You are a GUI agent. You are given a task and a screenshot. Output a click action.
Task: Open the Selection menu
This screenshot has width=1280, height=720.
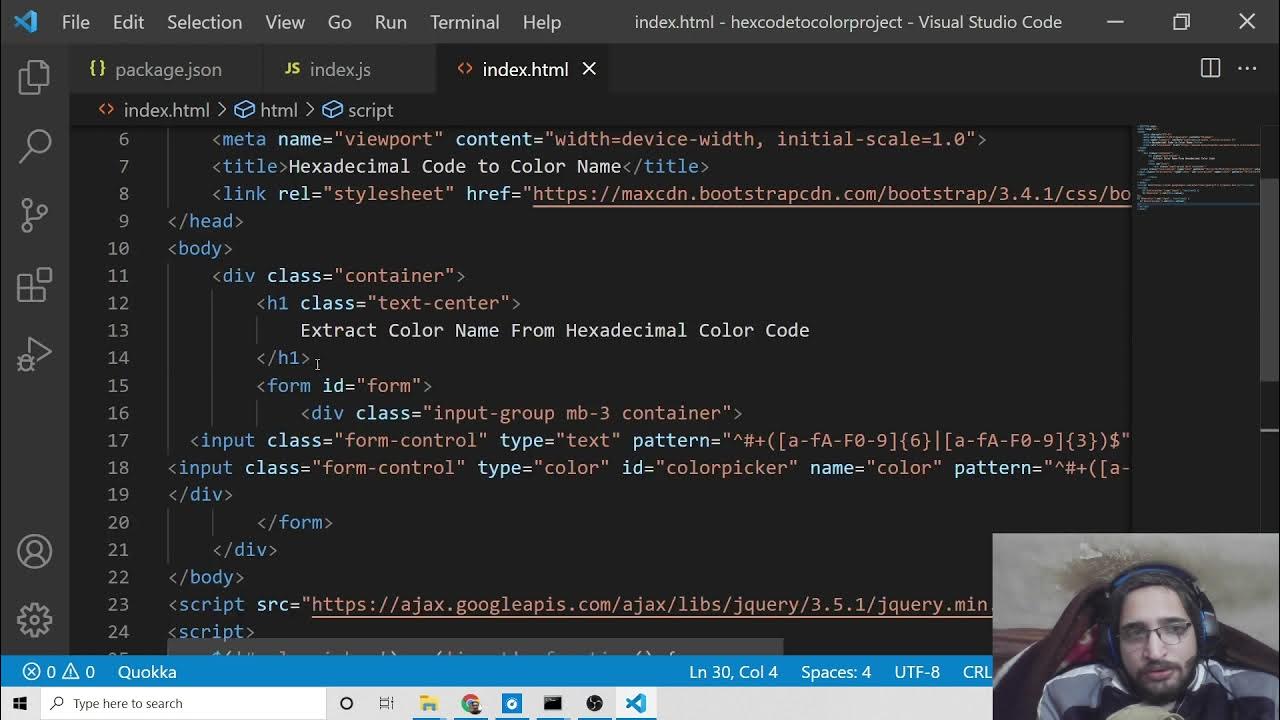pos(204,22)
